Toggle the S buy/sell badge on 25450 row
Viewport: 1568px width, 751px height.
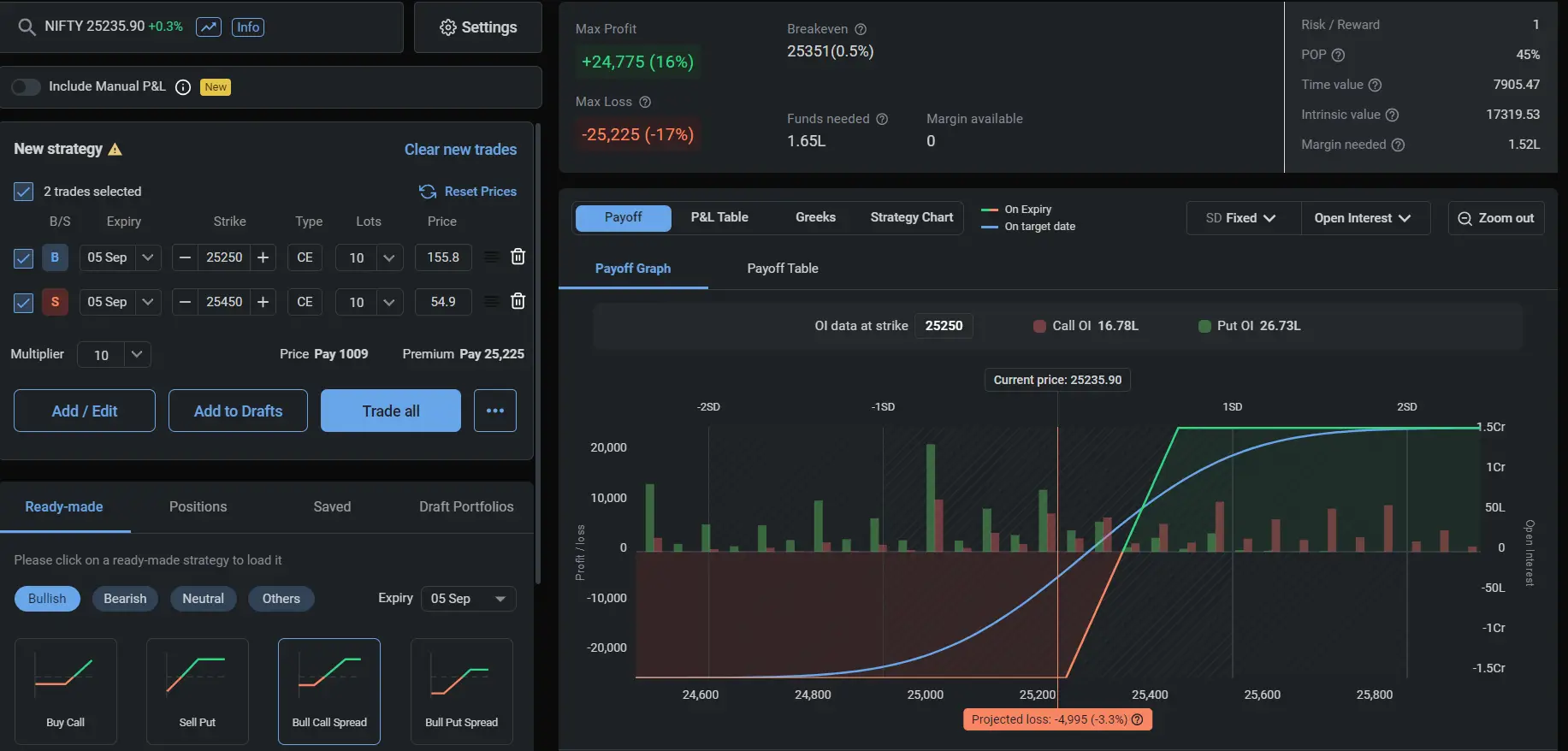tap(55, 302)
